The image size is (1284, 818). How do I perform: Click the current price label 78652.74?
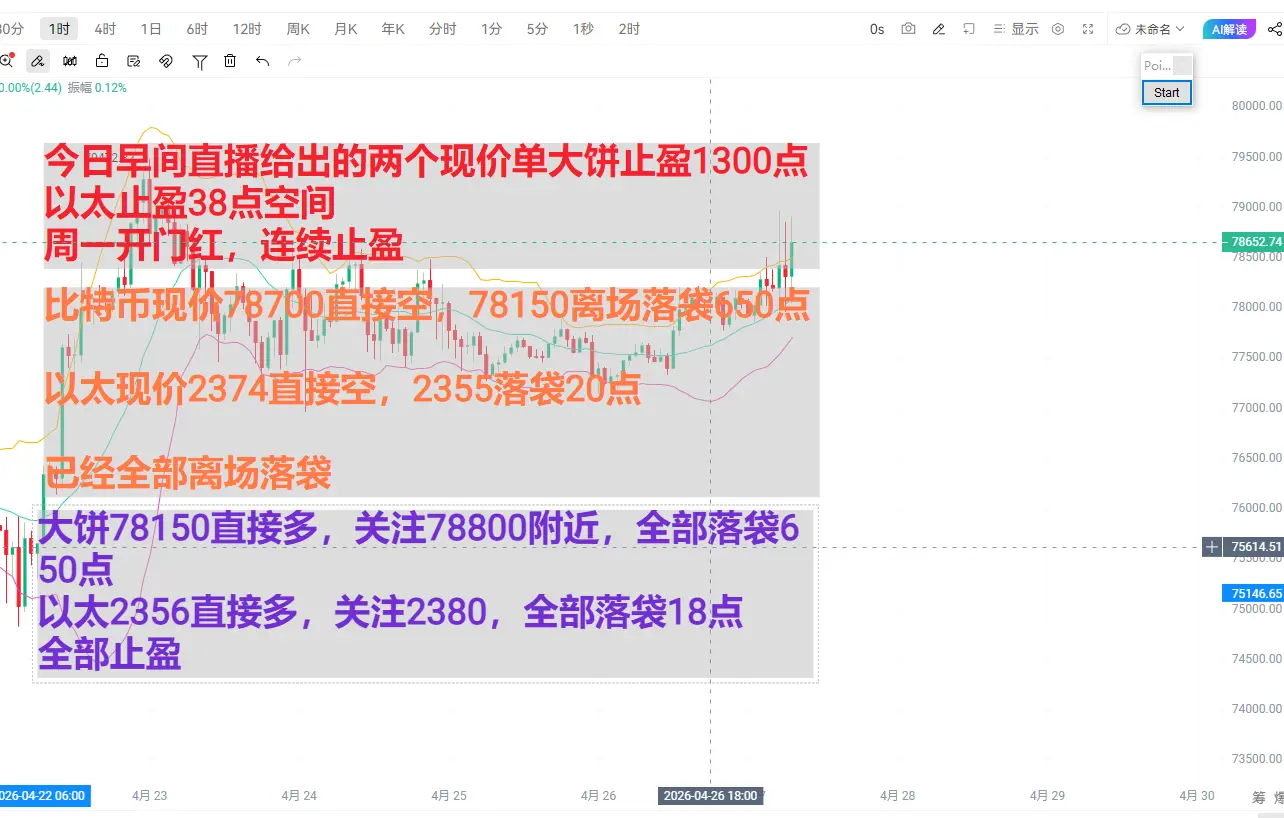[x=1252, y=242]
